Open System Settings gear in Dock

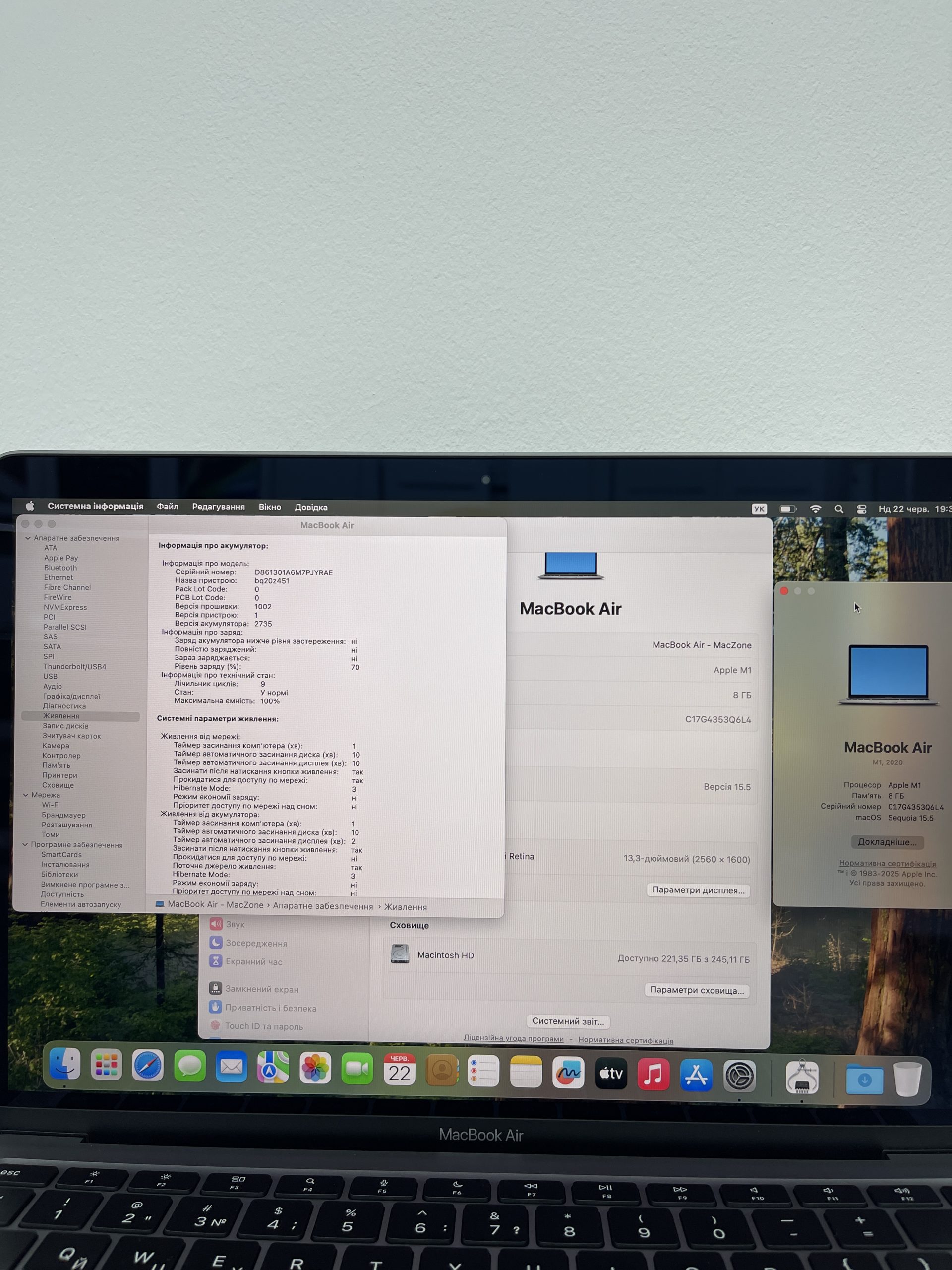tap(739, 1076)
